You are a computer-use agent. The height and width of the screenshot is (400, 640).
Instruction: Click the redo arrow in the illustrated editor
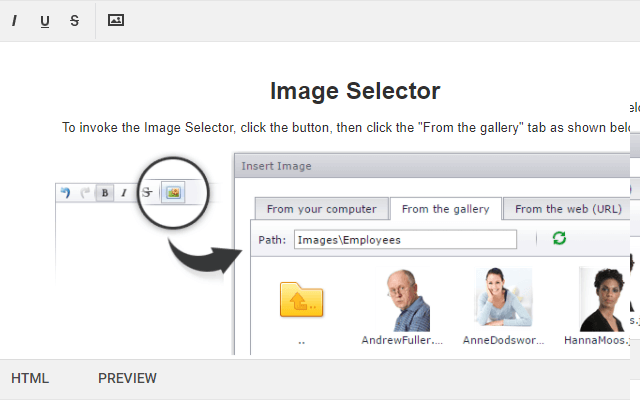coord(85,192)
